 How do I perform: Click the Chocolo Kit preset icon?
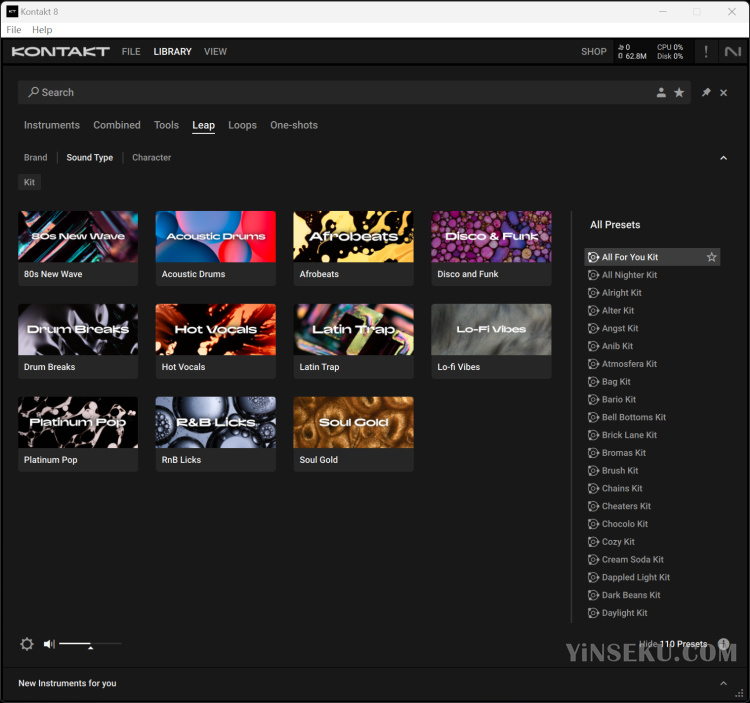[593, 524]
